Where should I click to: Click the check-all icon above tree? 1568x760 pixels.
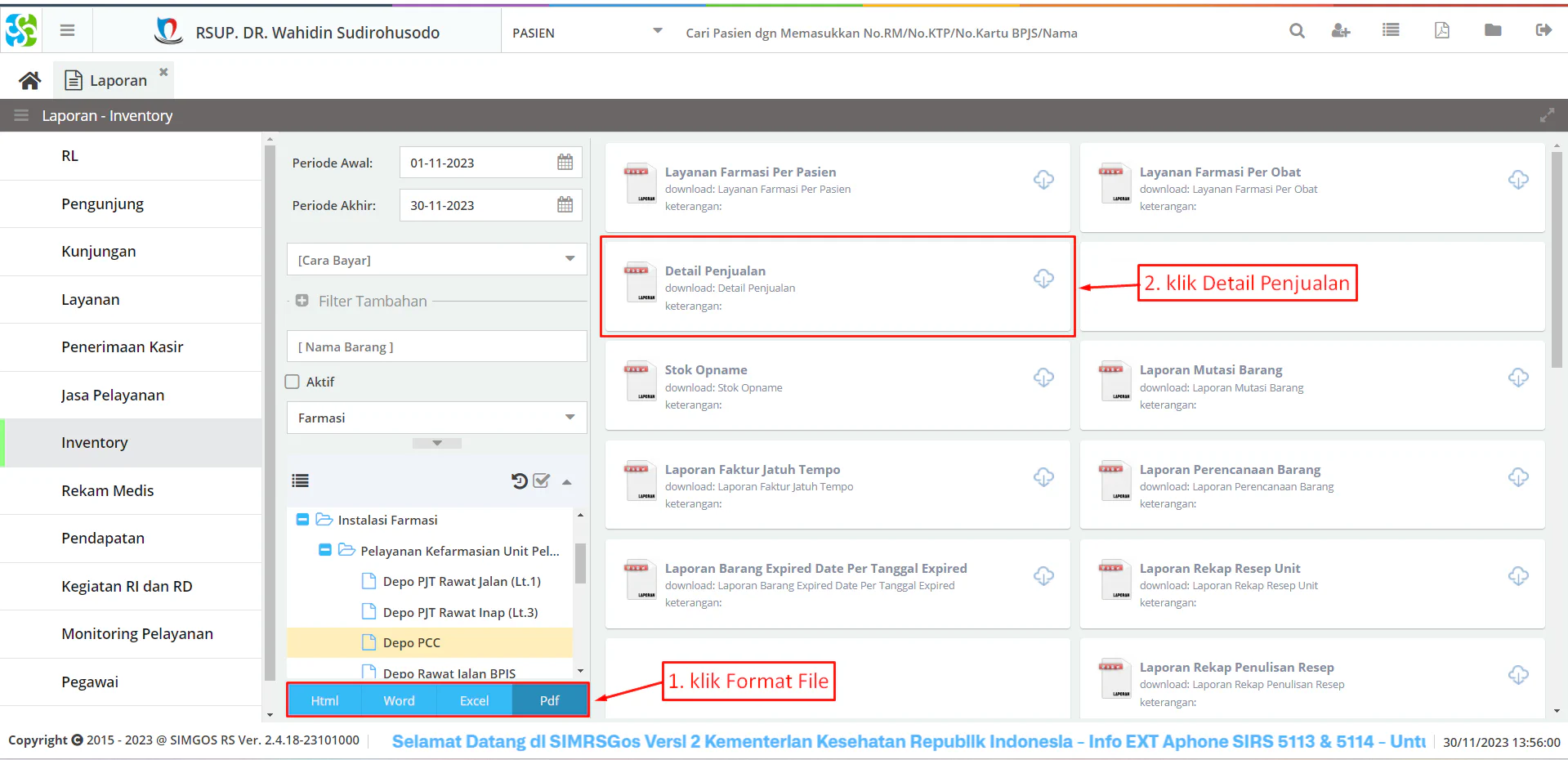542,481
